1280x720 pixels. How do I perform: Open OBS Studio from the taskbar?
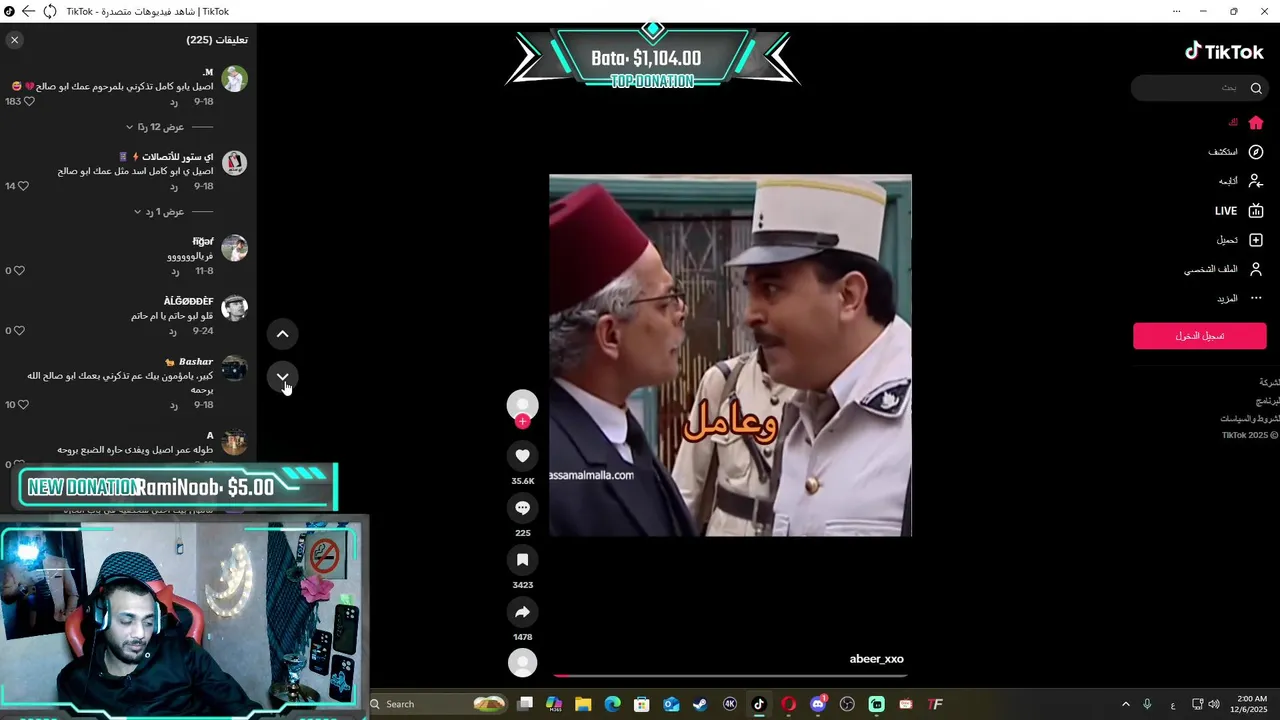(x=847, y=704)
